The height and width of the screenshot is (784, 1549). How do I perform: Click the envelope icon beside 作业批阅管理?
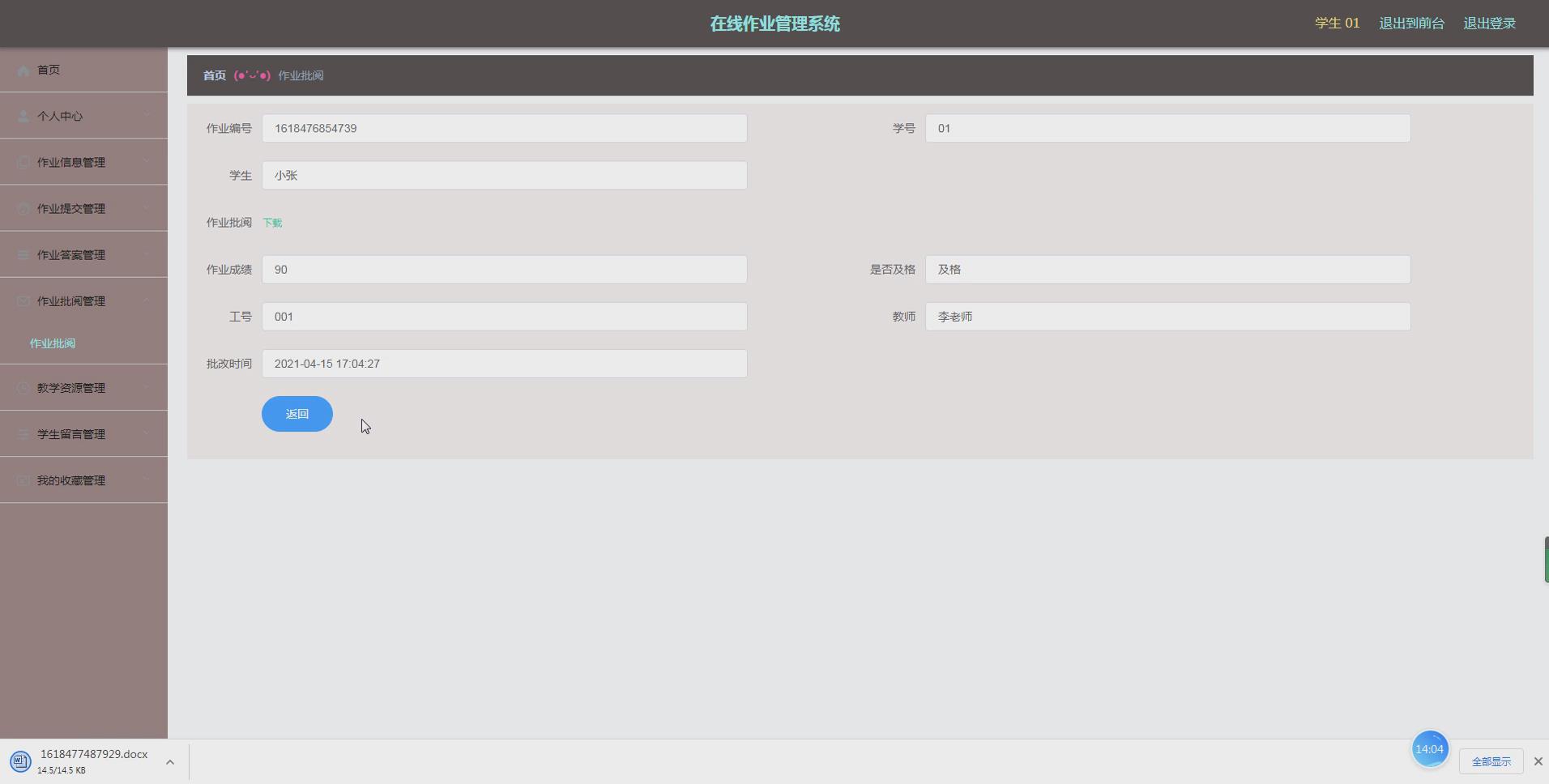pos(23,300)
